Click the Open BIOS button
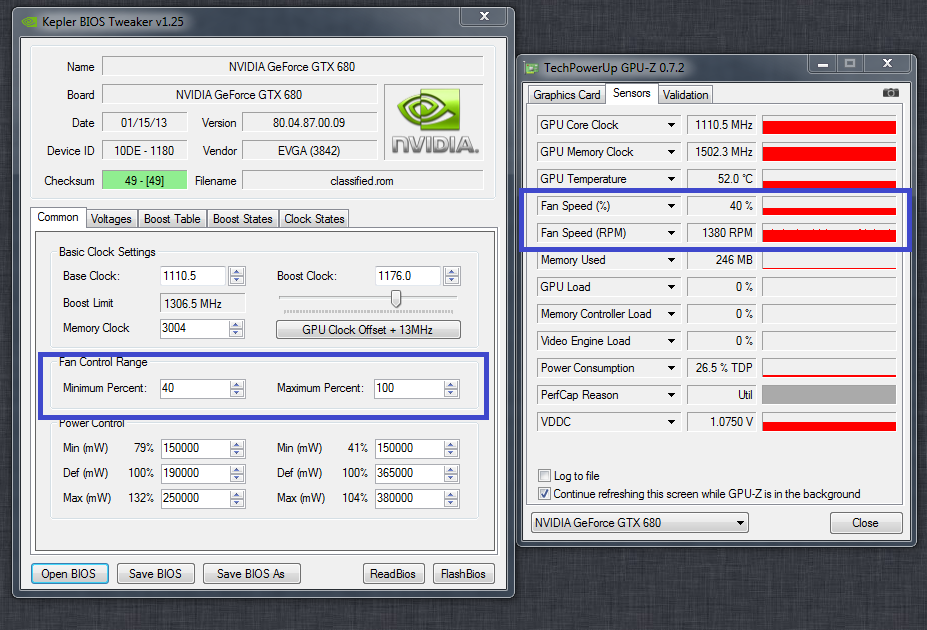Viewport: 927px width, 630px height. pyautogui.click(x=69, y=573)
